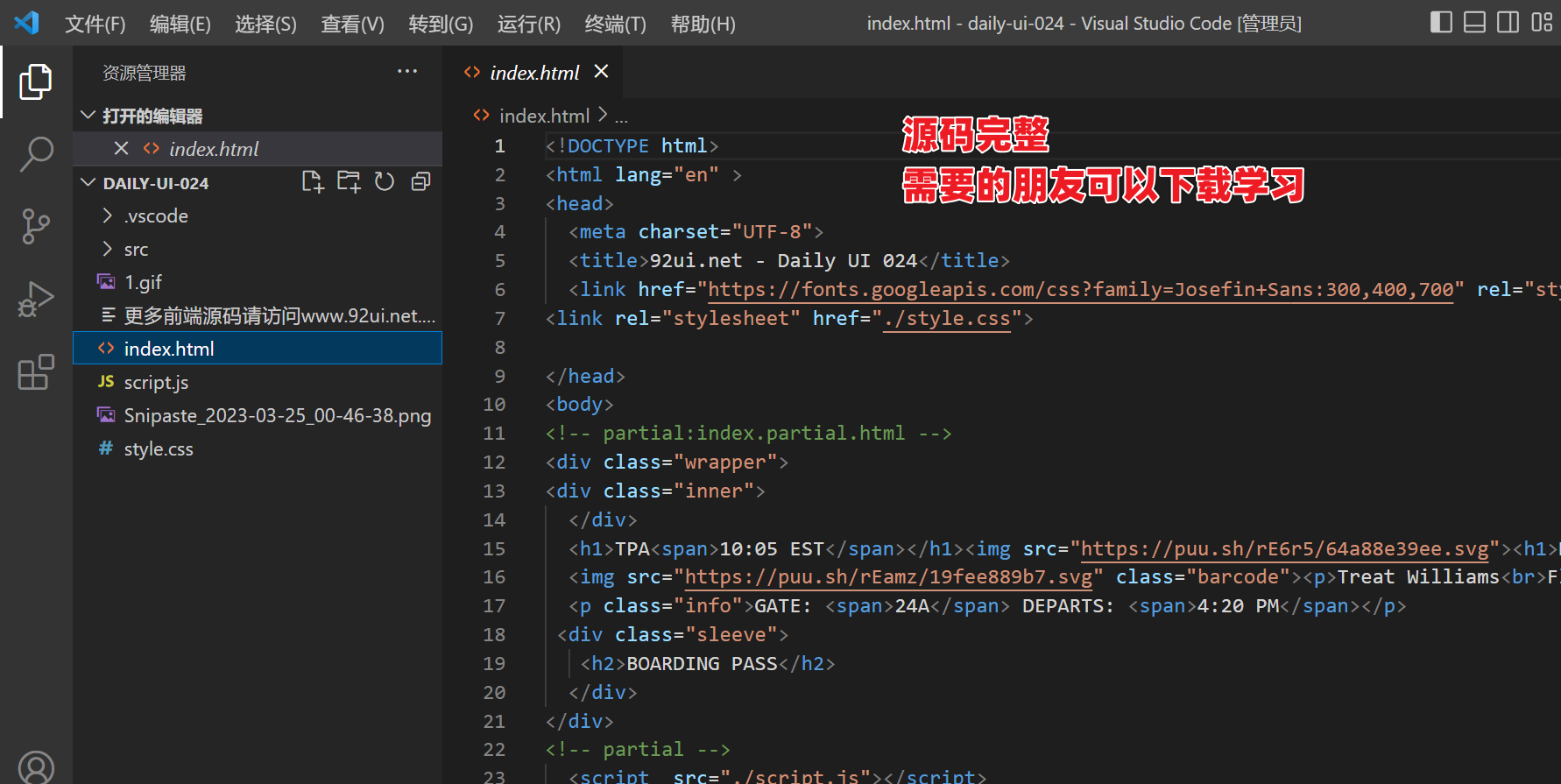Toggle the secondary side bar visibility

[x=1508, y=23]
